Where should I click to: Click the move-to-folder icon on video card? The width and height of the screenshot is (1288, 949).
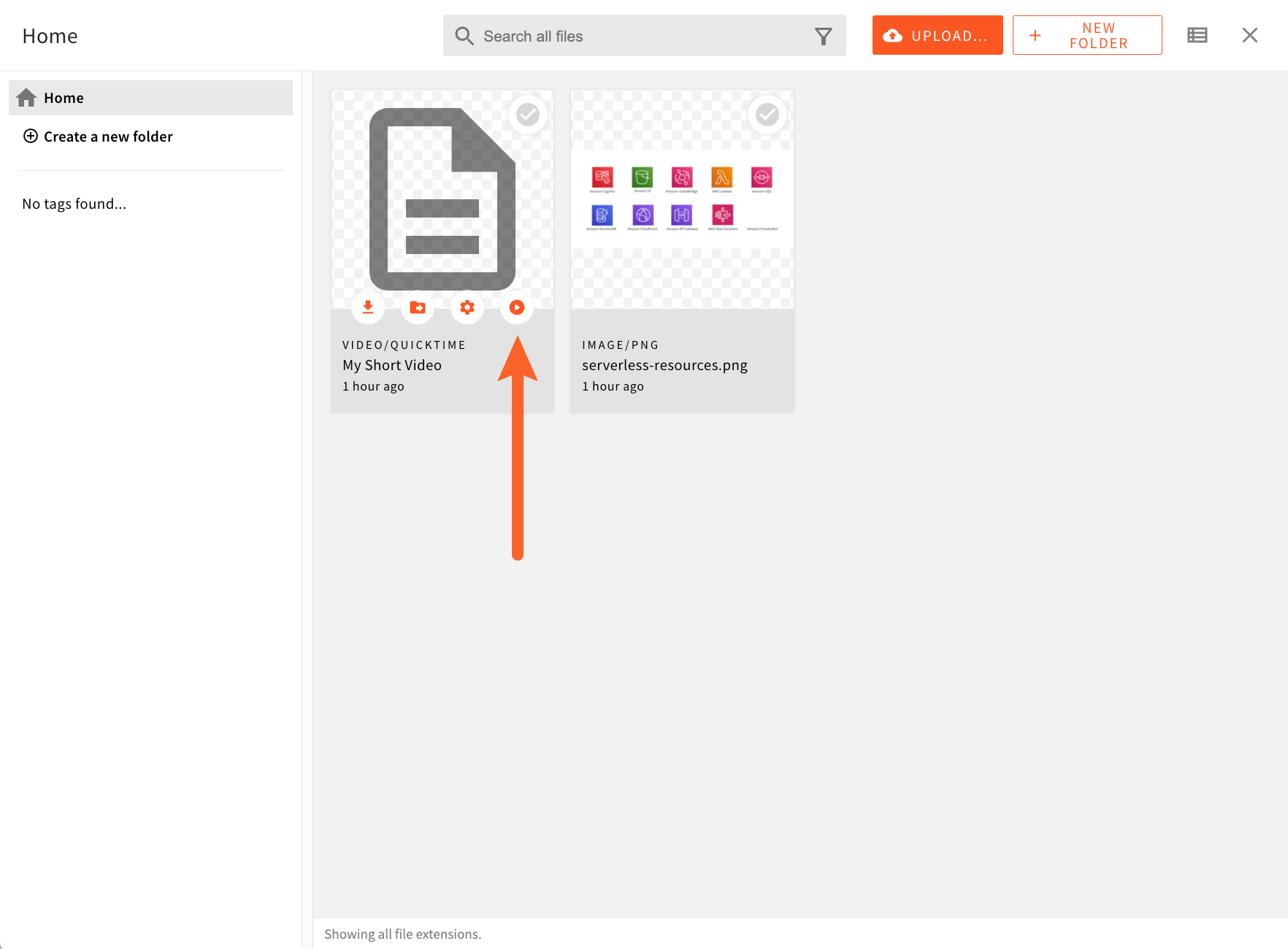(418, 307)
